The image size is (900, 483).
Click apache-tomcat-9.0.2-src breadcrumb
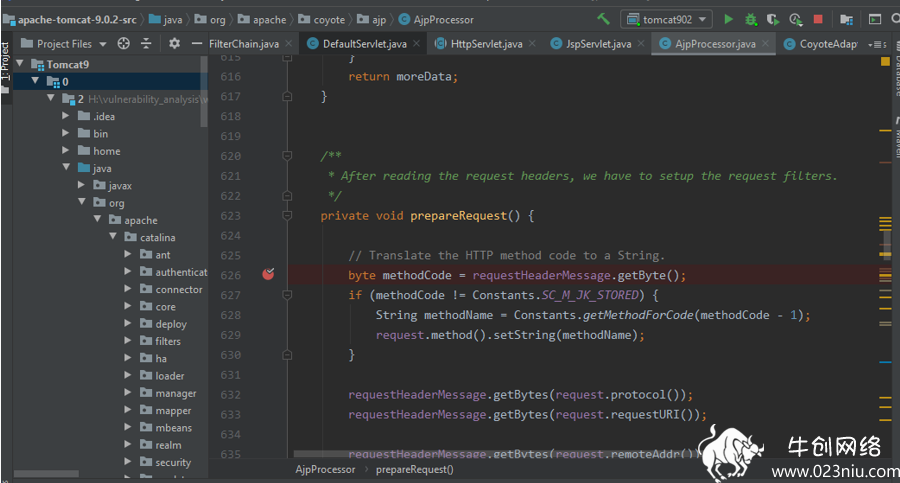(x=70, y=20)
